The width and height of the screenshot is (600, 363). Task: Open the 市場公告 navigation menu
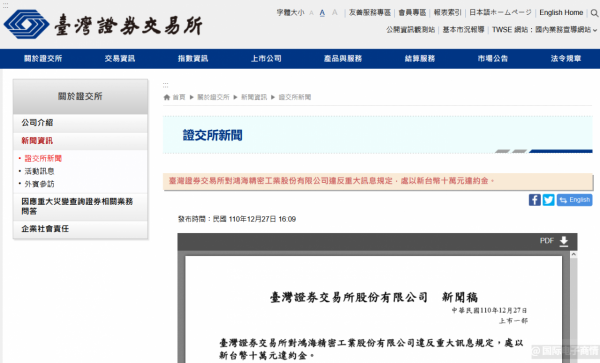coord(493,59)
